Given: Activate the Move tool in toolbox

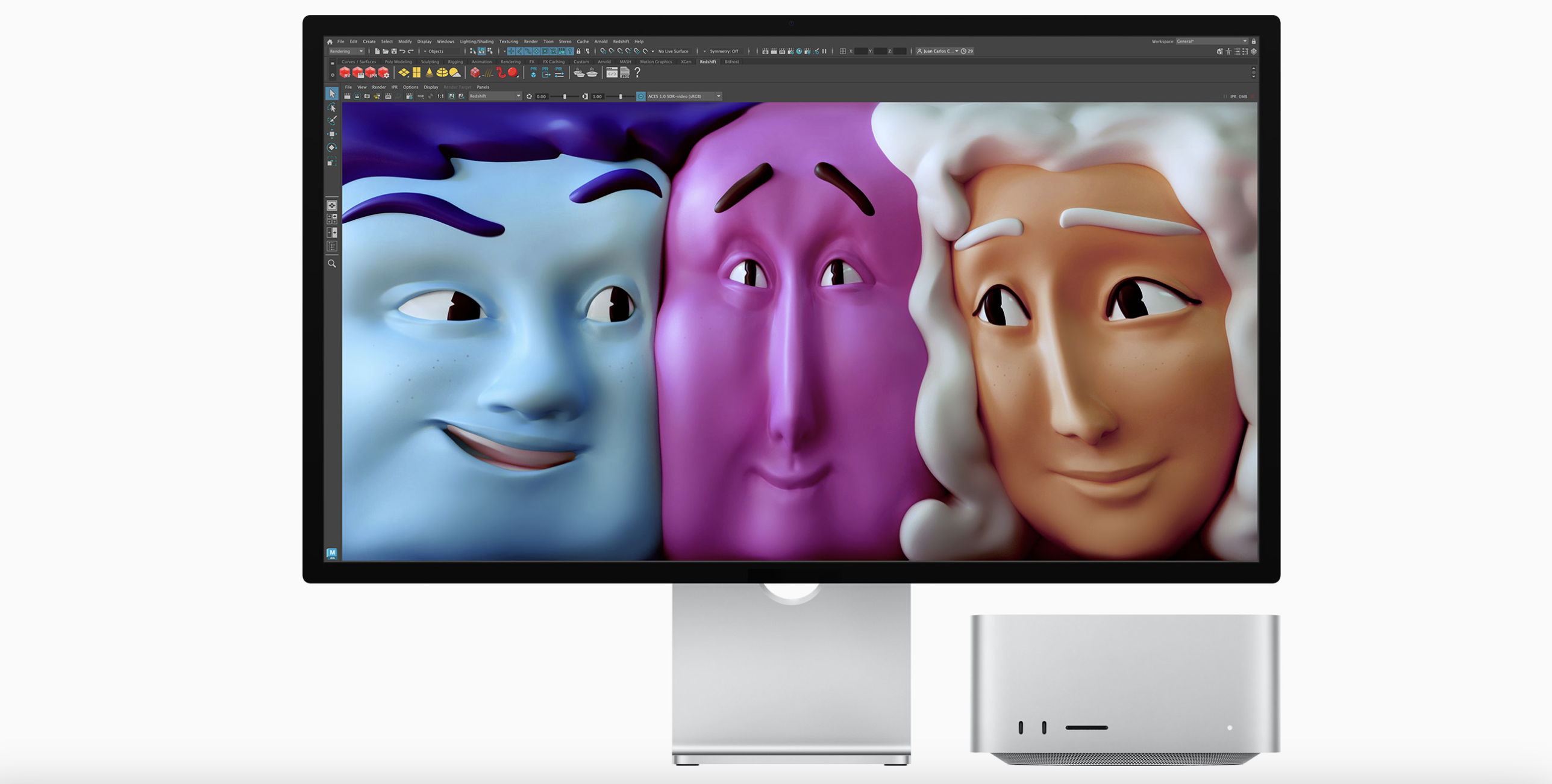Looking at the screenshot, I should 332,134.
